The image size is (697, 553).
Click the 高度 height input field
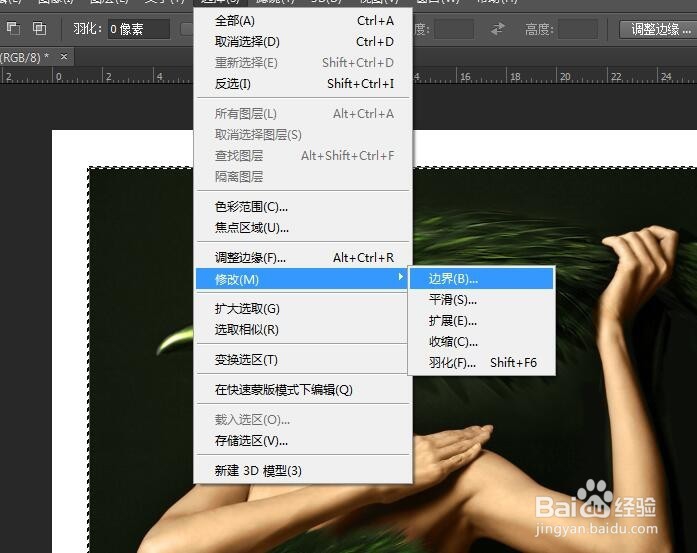pos(577,29)
